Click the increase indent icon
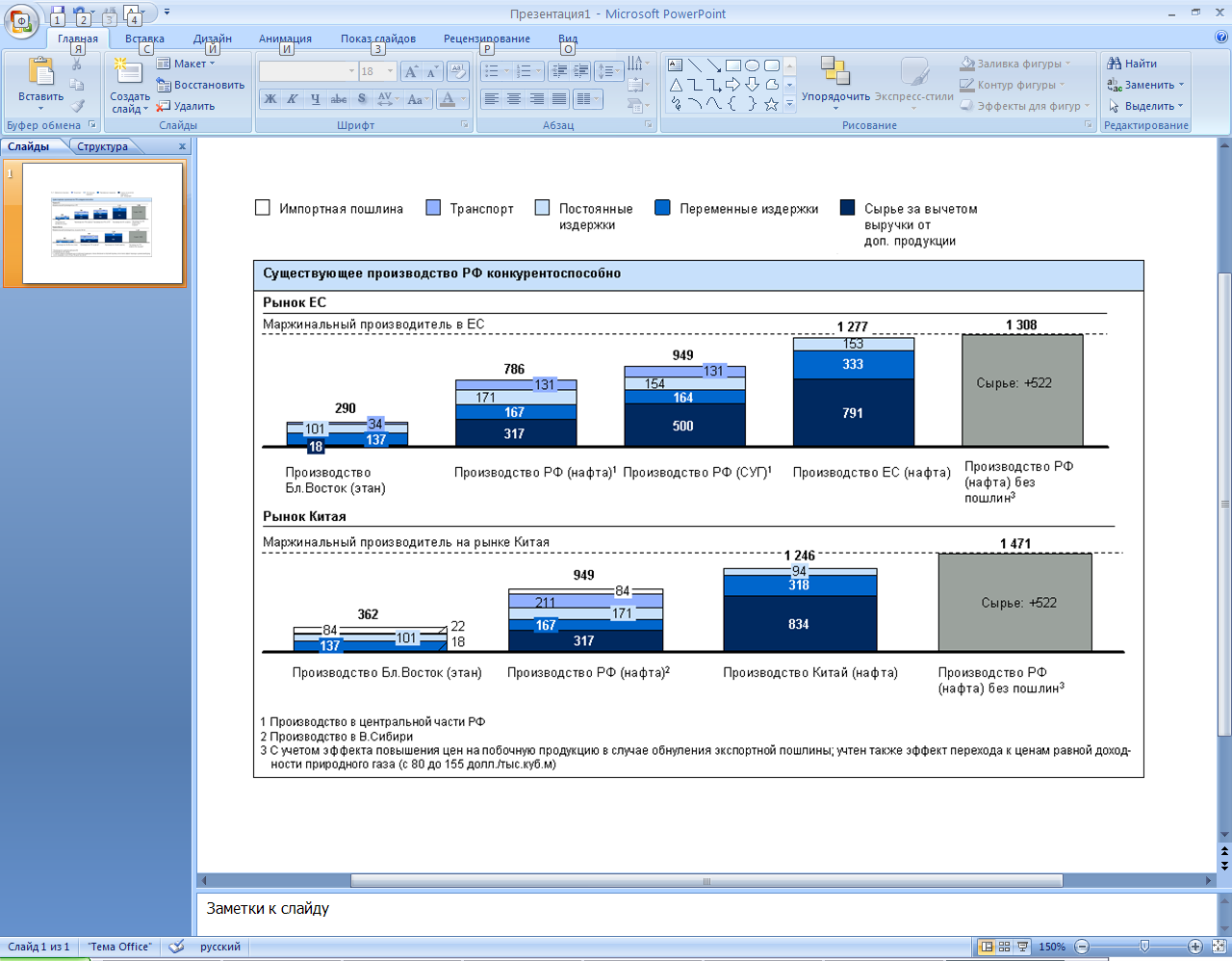 tap(580, 71)
